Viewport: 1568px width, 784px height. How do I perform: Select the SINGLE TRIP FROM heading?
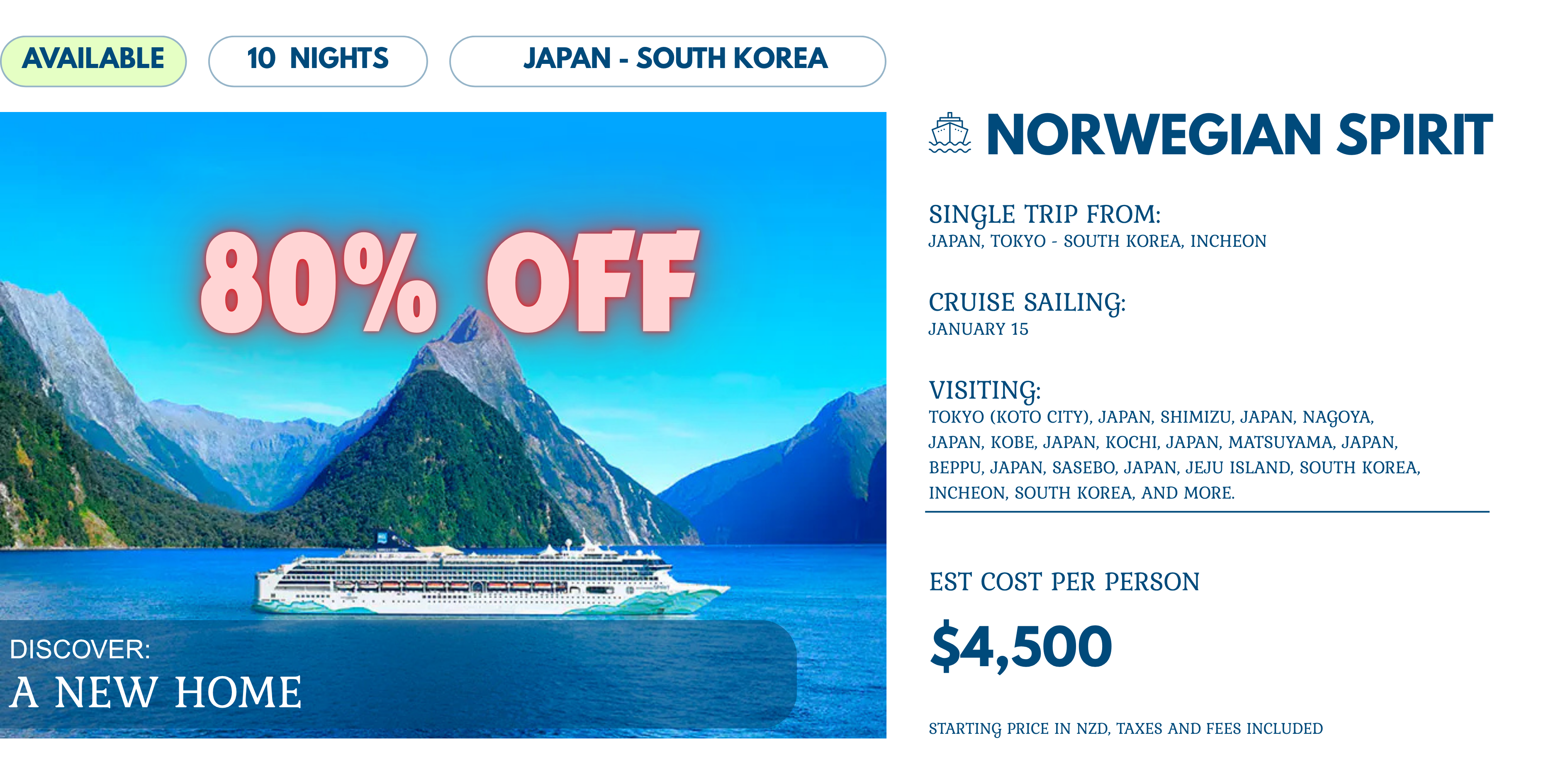1044,214
